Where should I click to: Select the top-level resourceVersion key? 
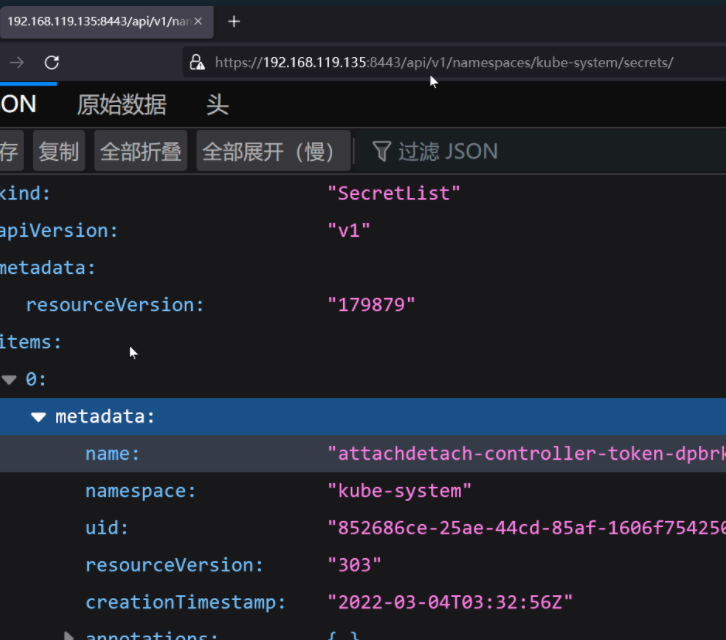click(115, 305)
